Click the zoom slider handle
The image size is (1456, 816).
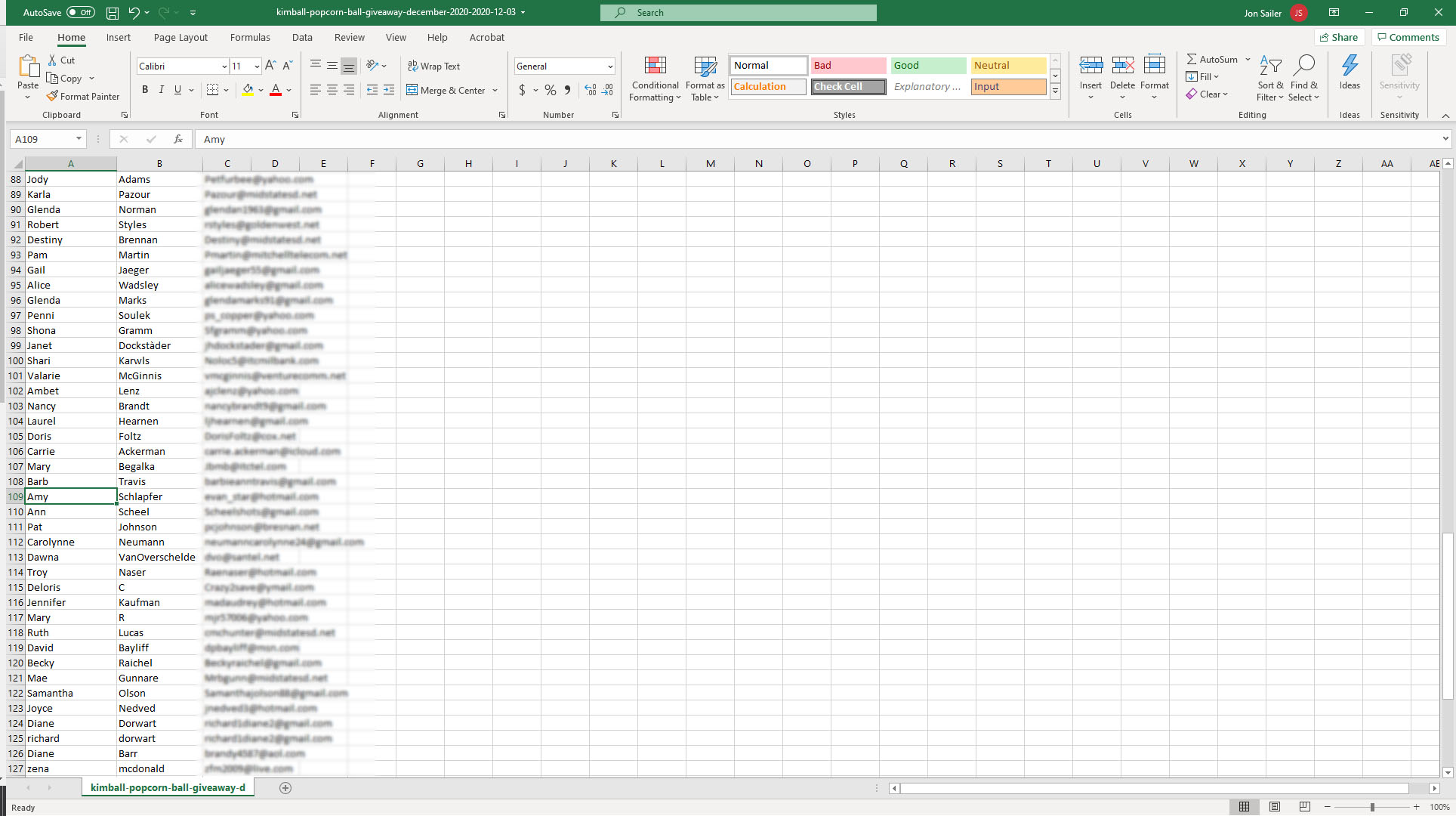click(1372, 807)
